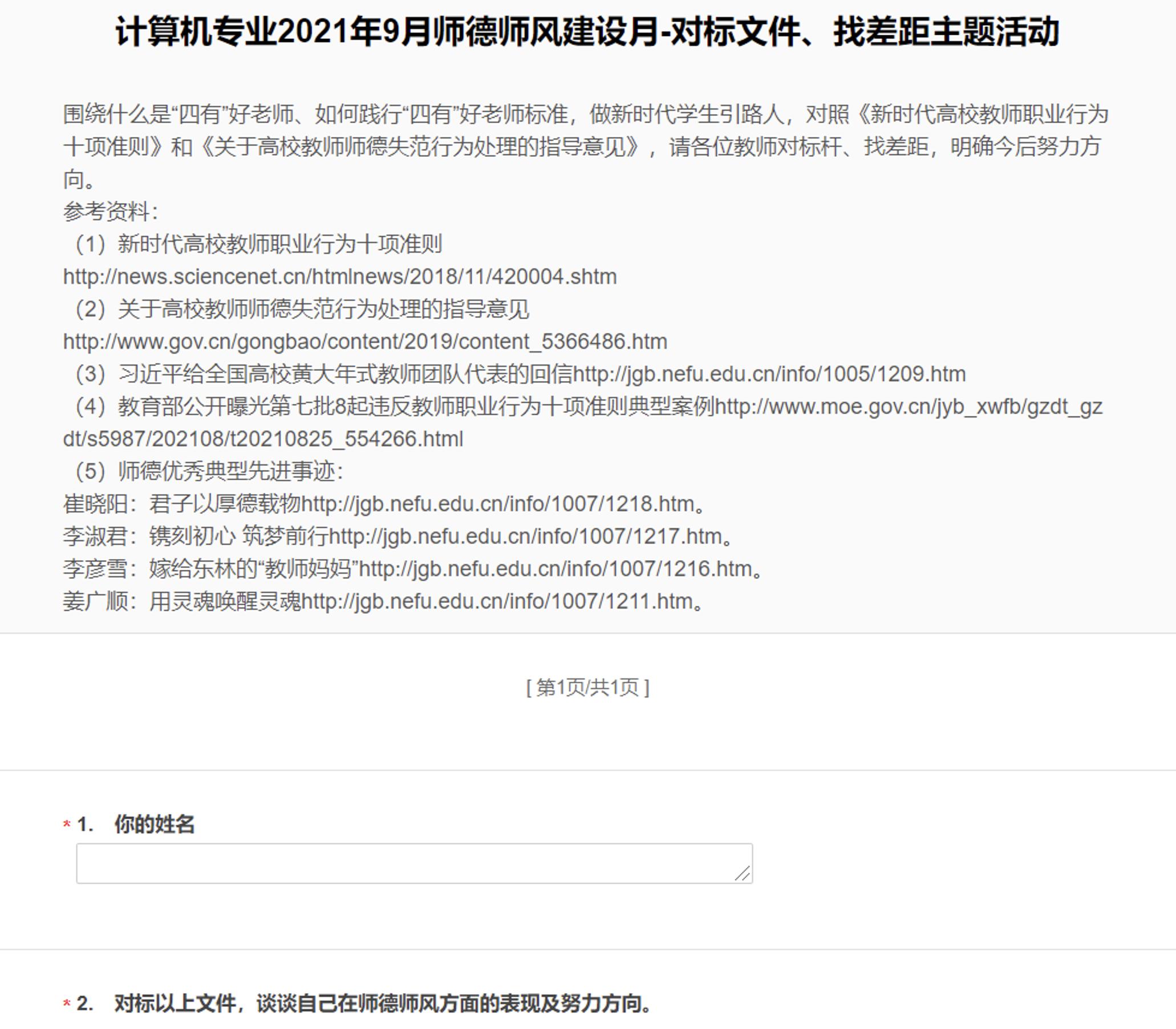The height and width of the screenshot is (1029, 1176).
Task: Click question 2 对标以上文件 label
Action: 383,1003
